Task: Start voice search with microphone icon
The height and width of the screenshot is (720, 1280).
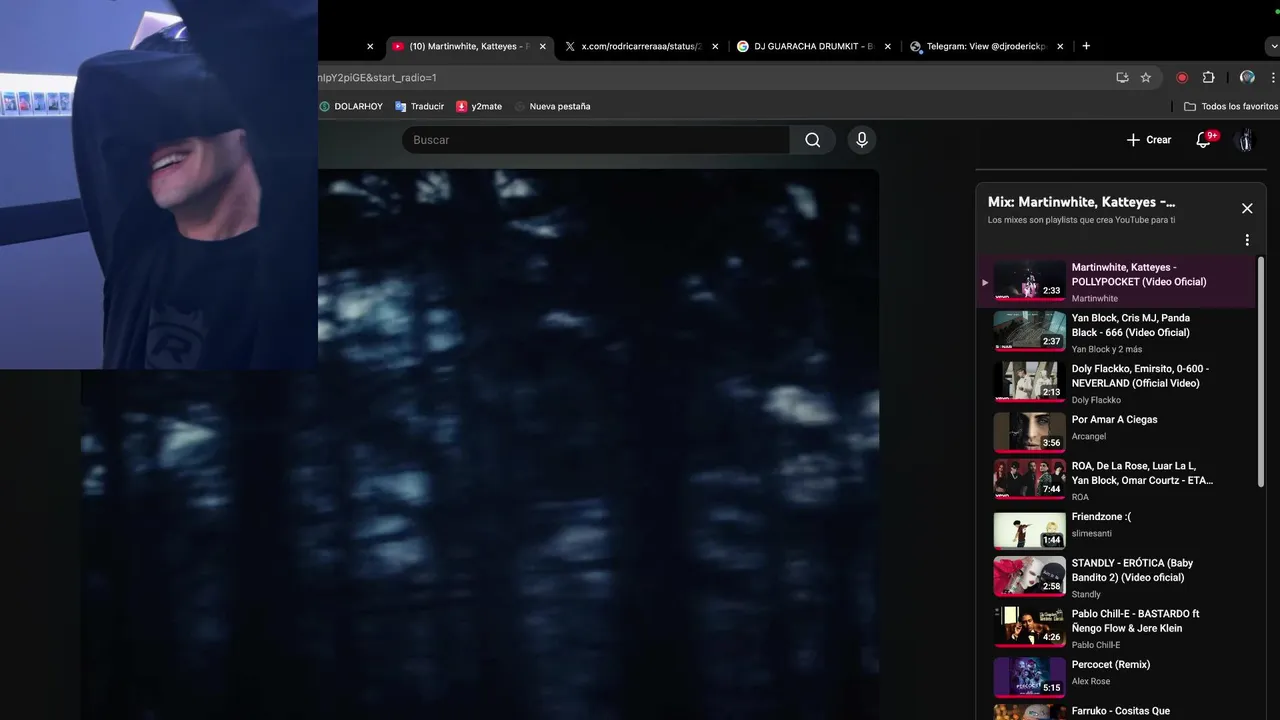Action: coord(862,140)
